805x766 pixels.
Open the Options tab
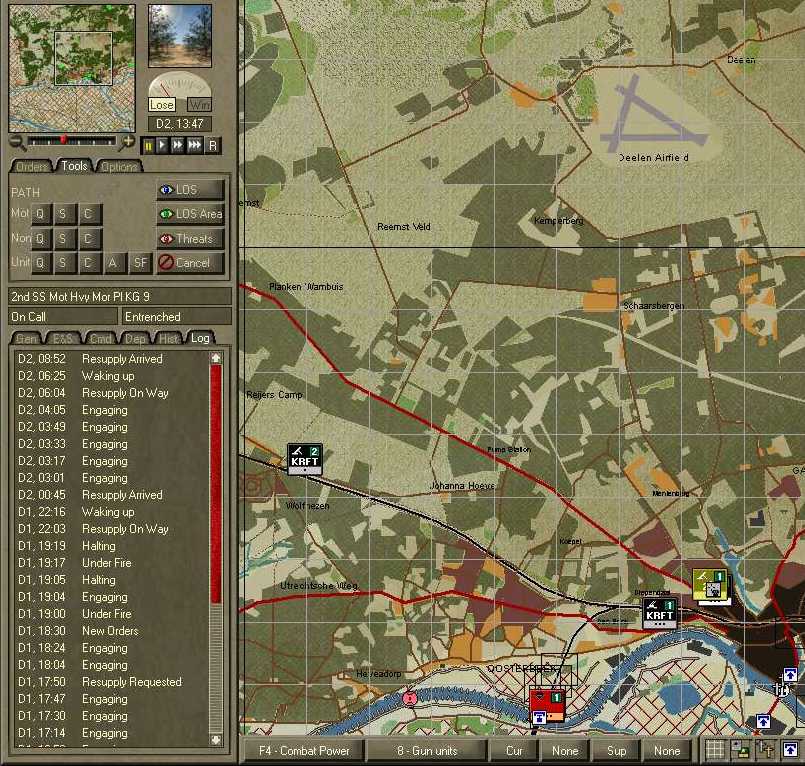119,166
